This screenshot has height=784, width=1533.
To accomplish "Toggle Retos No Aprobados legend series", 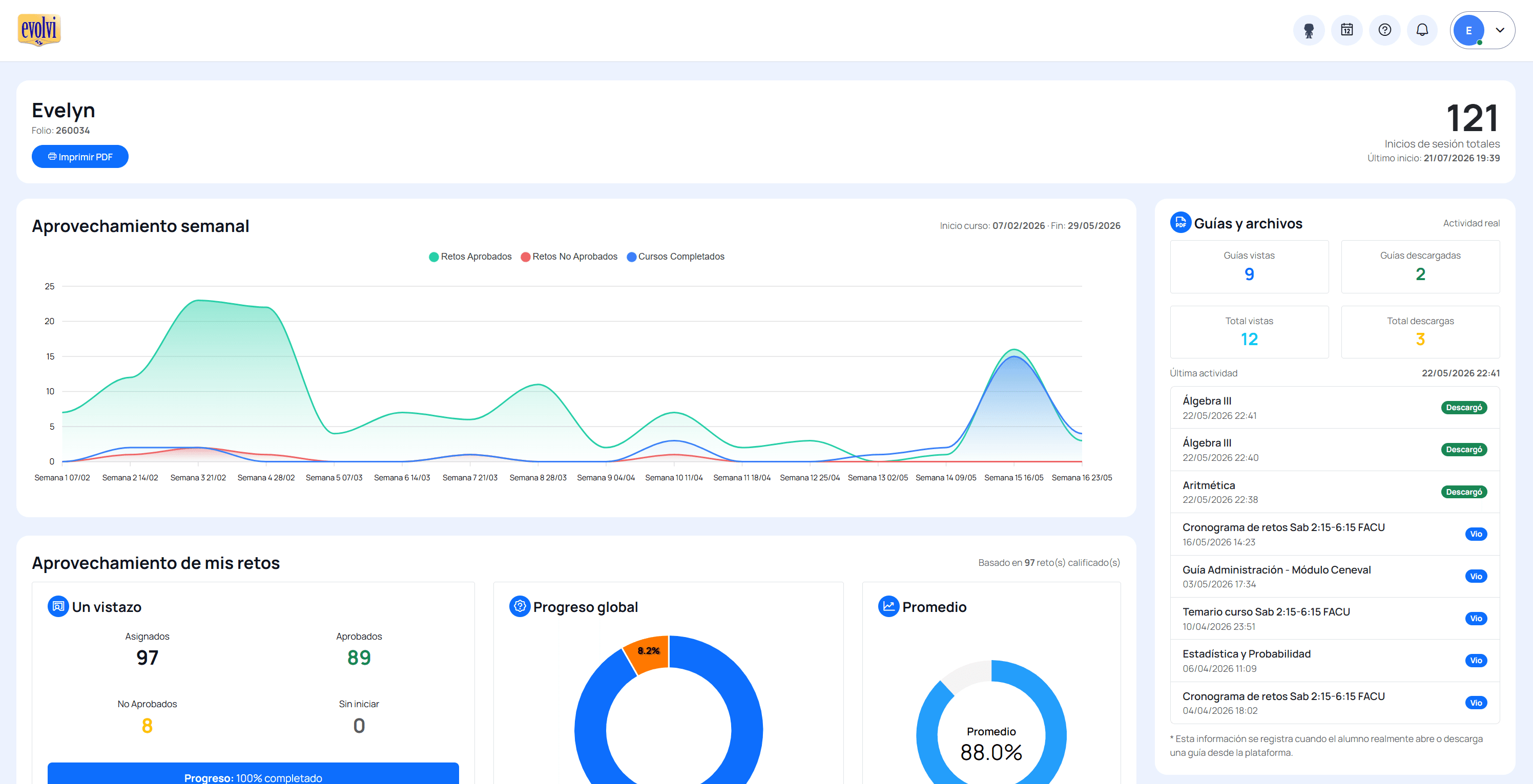I will (x=569, y=257).
